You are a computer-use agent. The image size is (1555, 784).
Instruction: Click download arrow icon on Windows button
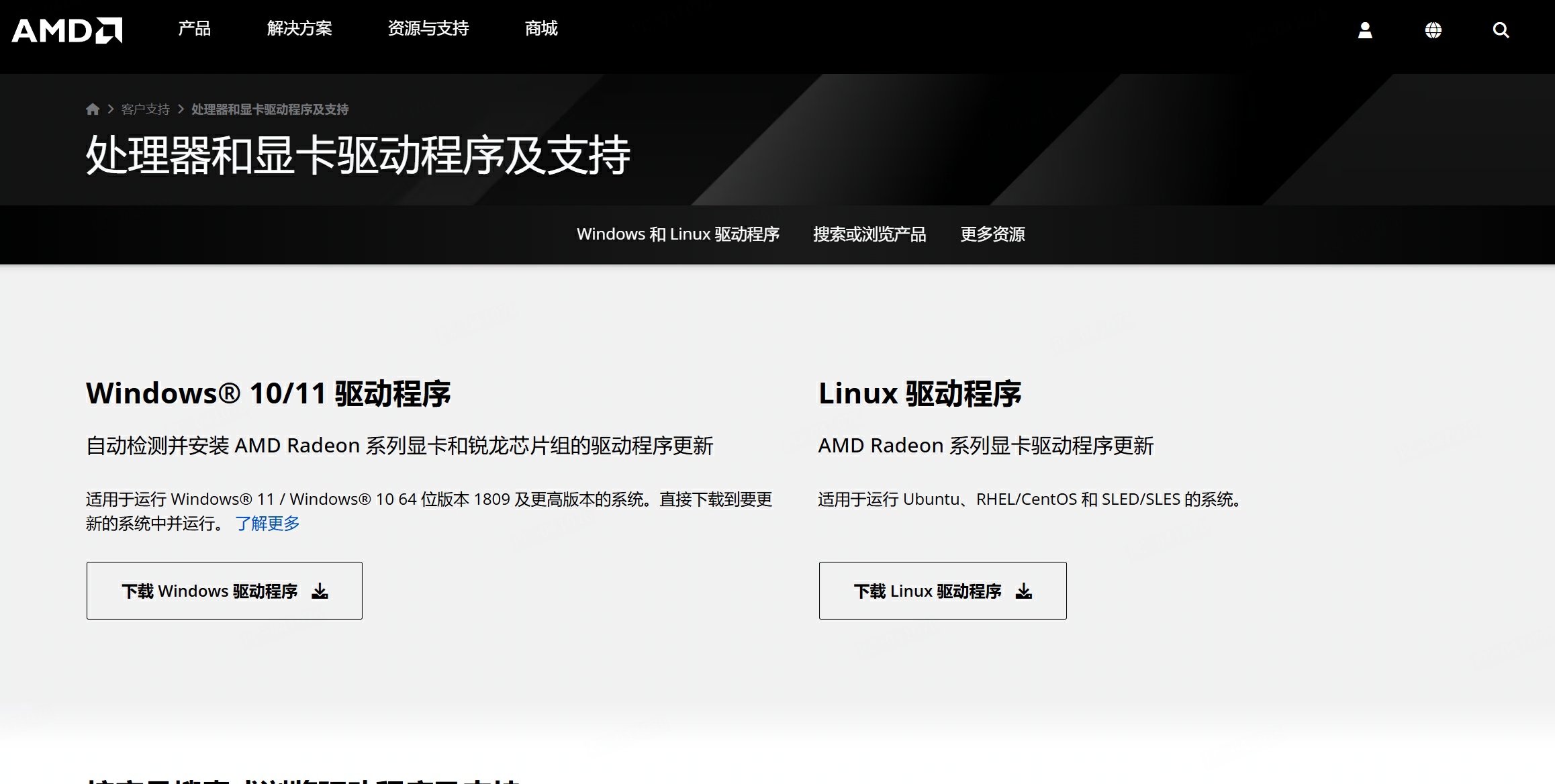pos(320,591)
